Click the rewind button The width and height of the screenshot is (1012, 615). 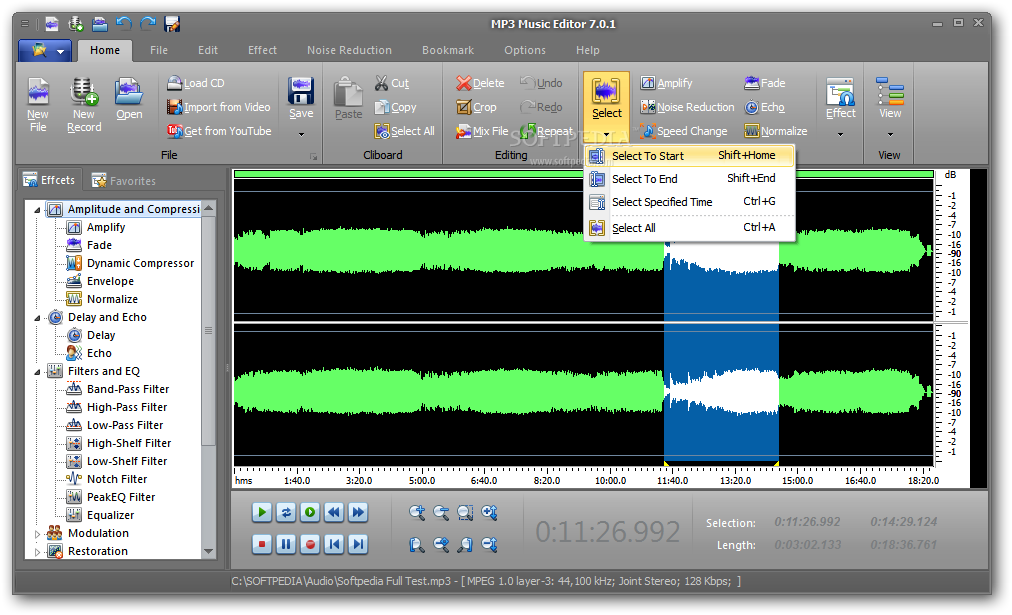point(334,512)
